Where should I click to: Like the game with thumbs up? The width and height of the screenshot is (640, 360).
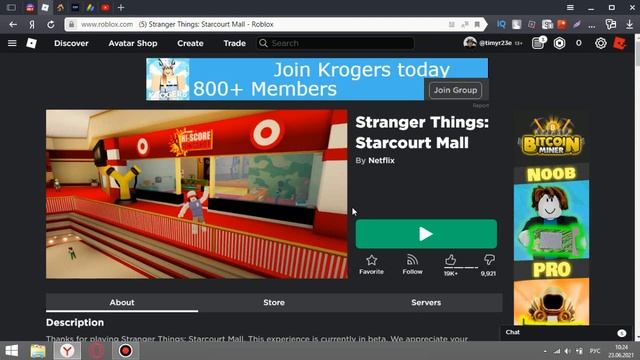click(451, 260)
